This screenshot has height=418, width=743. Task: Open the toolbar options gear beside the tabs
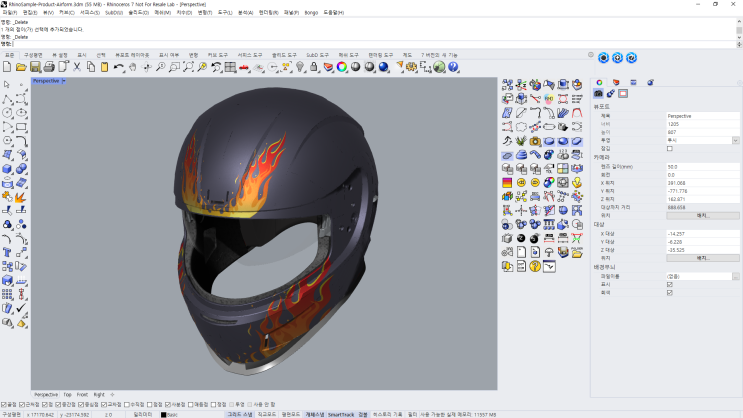[590, 55]
